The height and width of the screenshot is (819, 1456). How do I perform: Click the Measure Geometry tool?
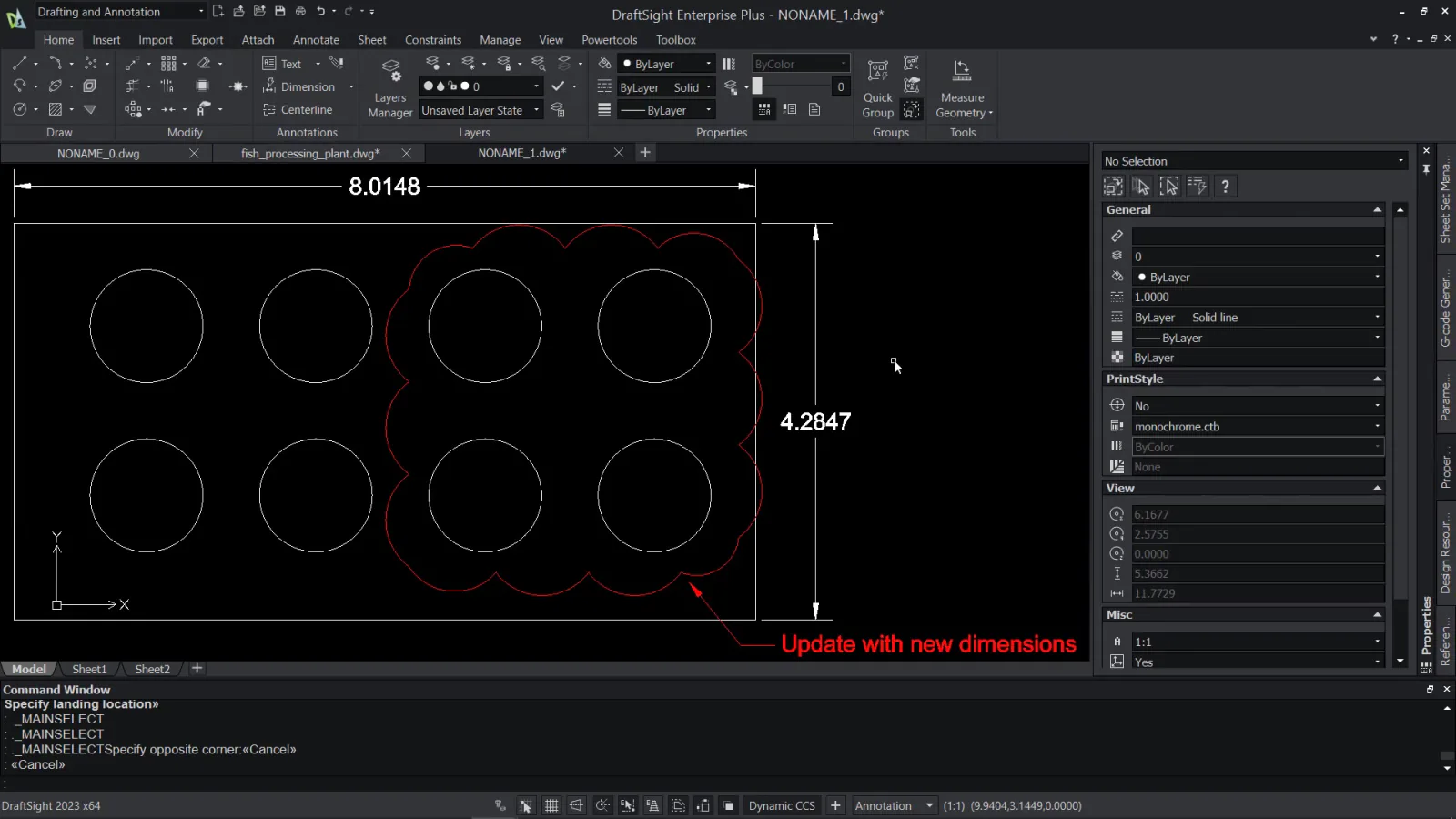963,88
